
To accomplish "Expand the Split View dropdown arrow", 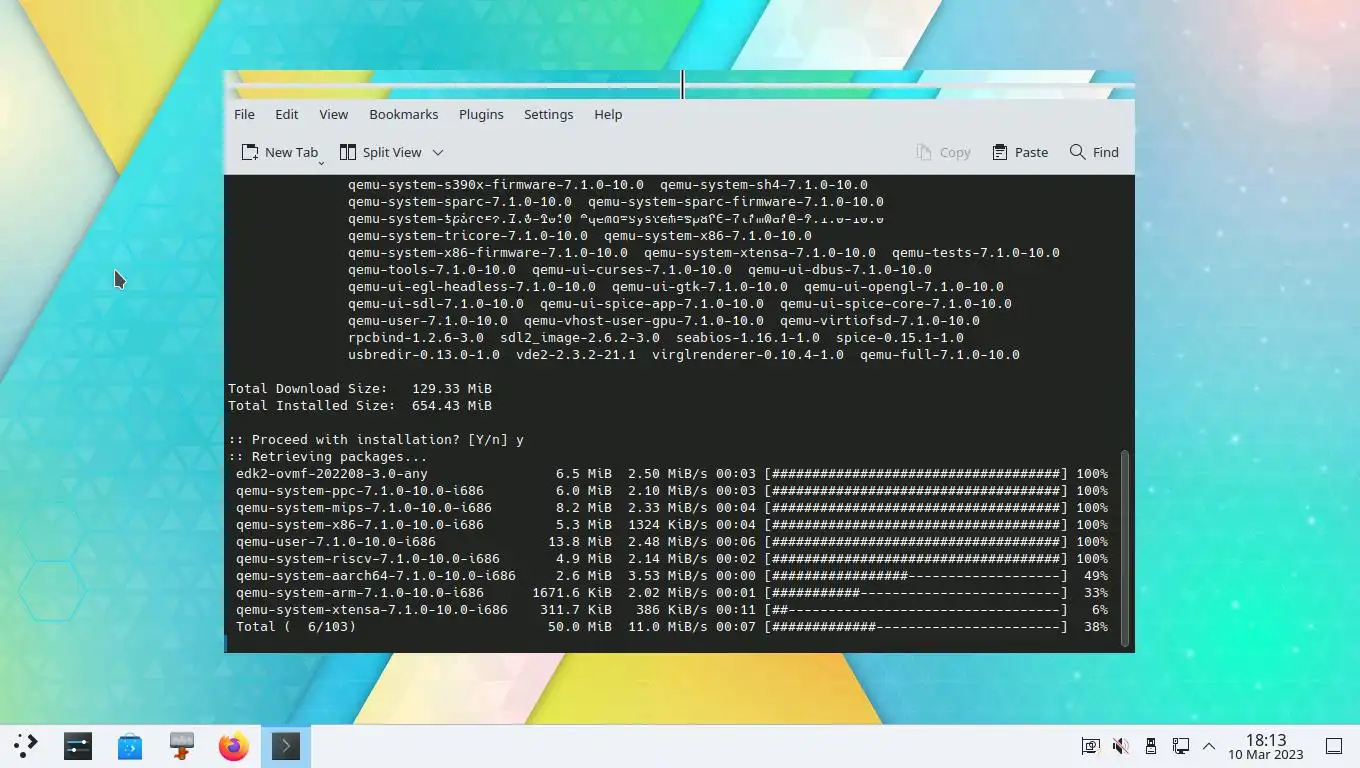I will pos(438,152).
